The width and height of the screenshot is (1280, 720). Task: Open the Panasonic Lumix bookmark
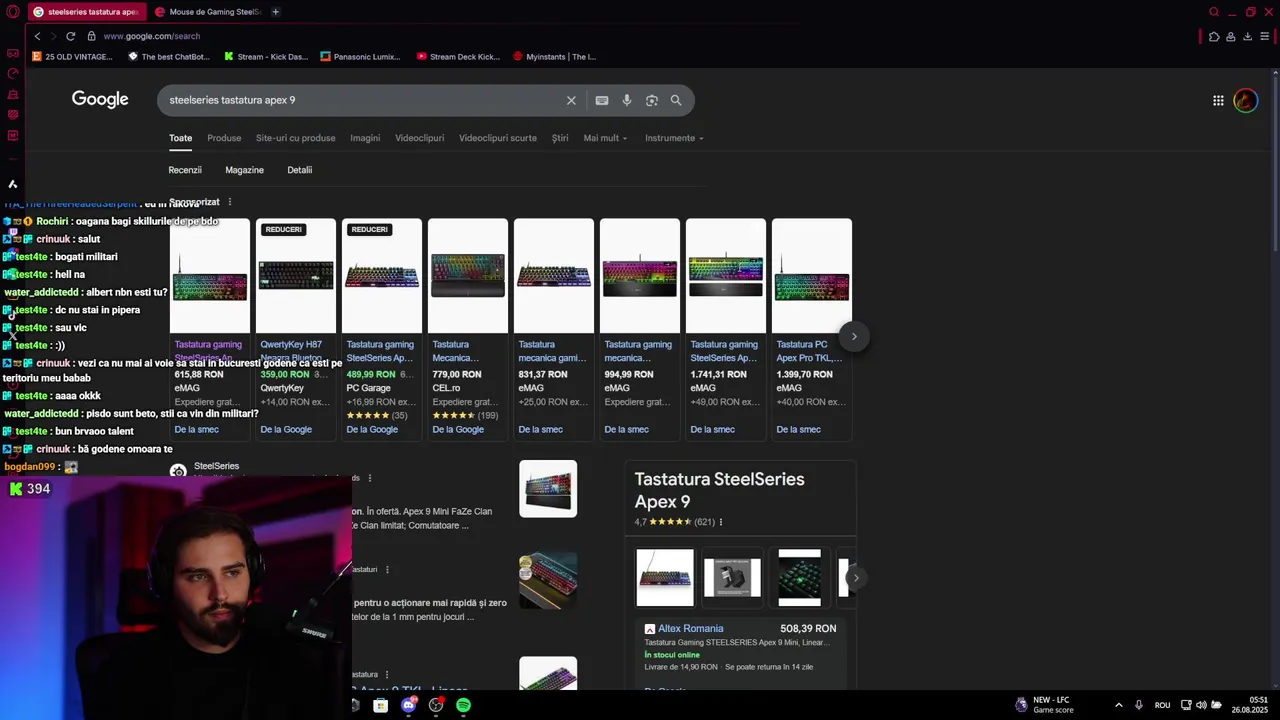pyautogui.click(x=360, y=57)
